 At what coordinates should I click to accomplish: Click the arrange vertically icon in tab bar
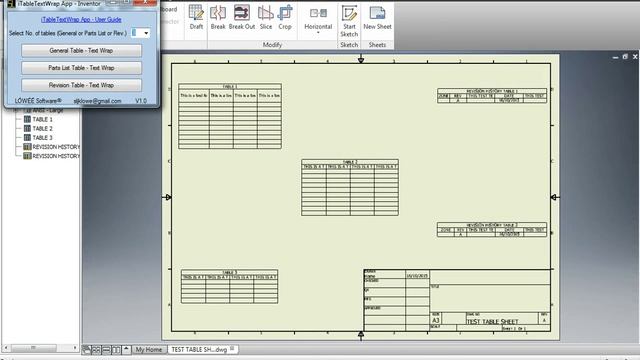tap(116, 350)
